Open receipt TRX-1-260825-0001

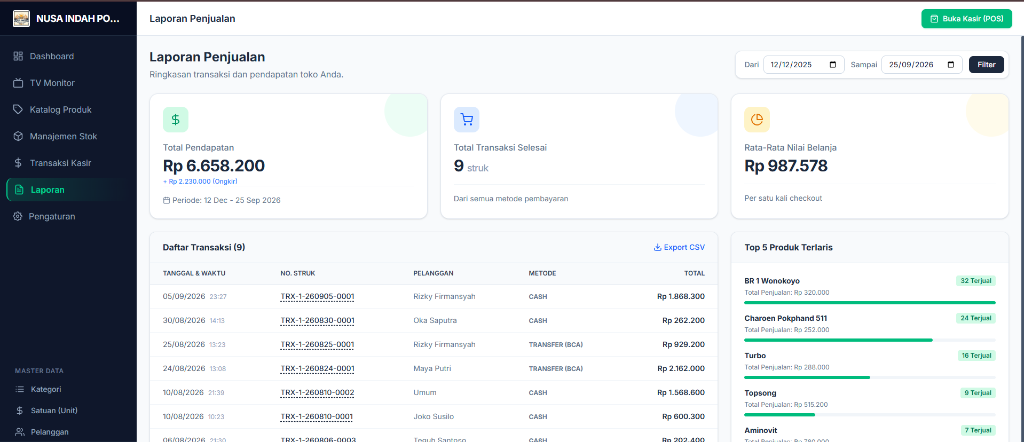coord(317,344)
